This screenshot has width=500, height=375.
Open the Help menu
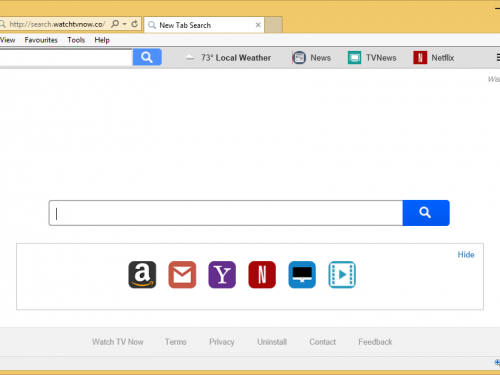102,40
